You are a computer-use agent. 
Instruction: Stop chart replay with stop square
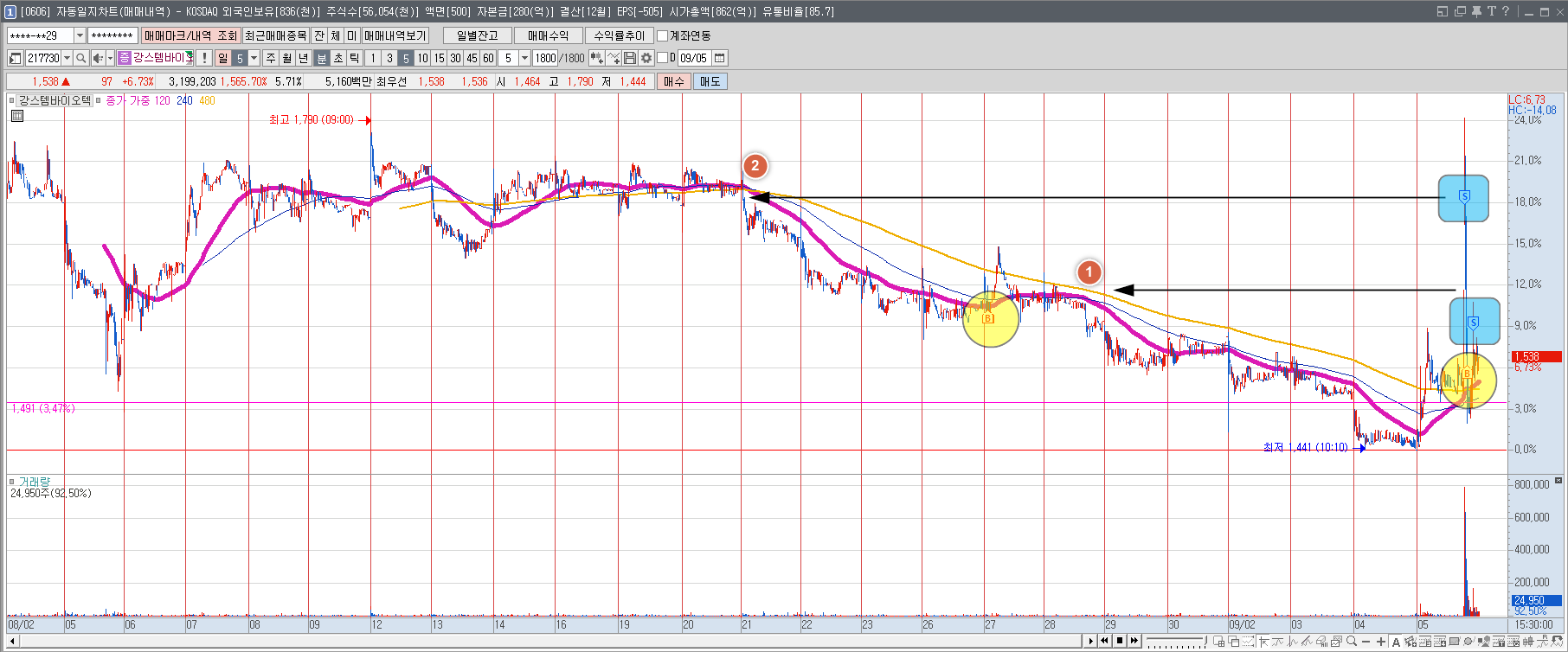tap(1120, 641)
